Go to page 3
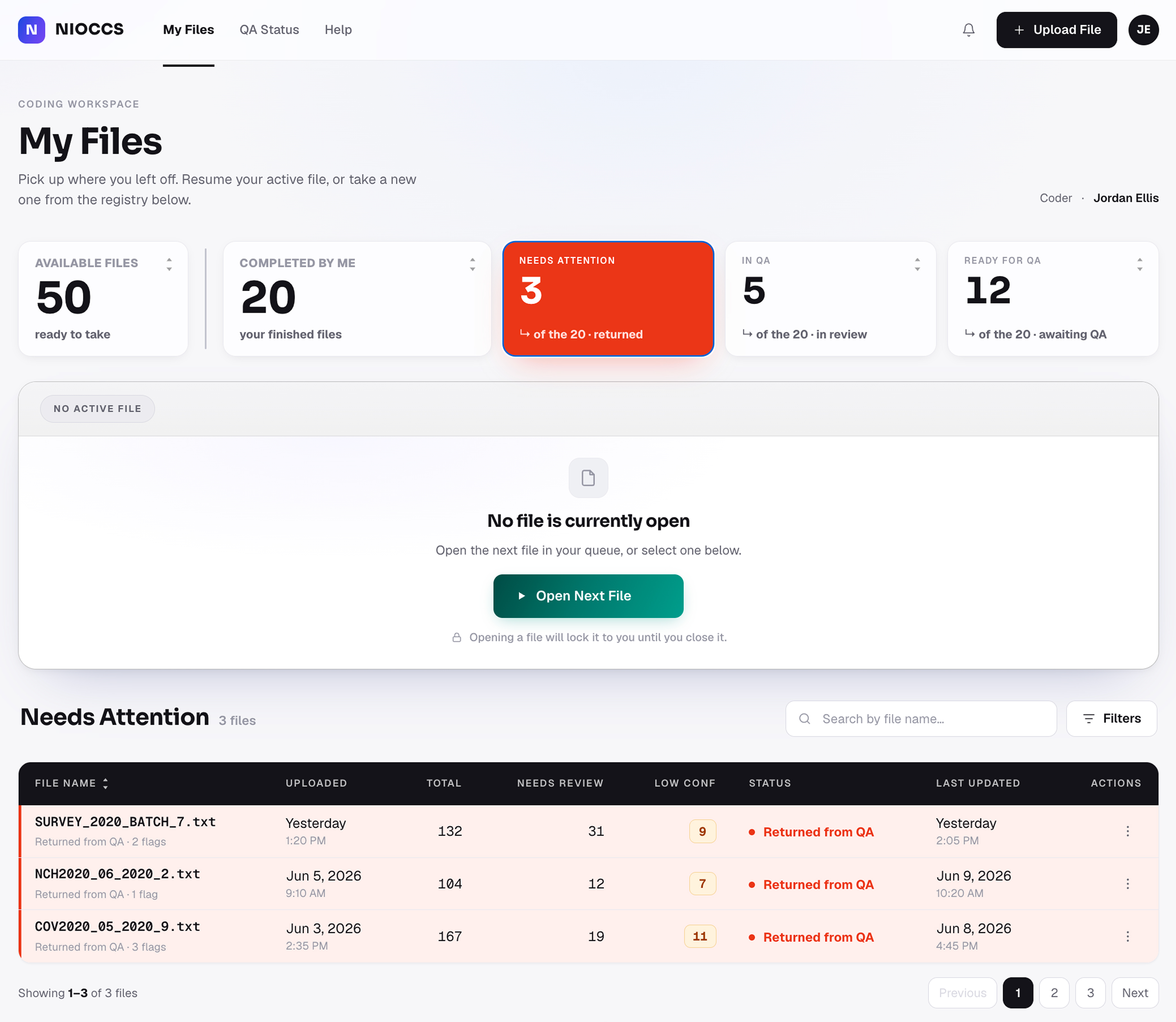The height and width of the screenshot is (1022, 1176). (1090, 993)
